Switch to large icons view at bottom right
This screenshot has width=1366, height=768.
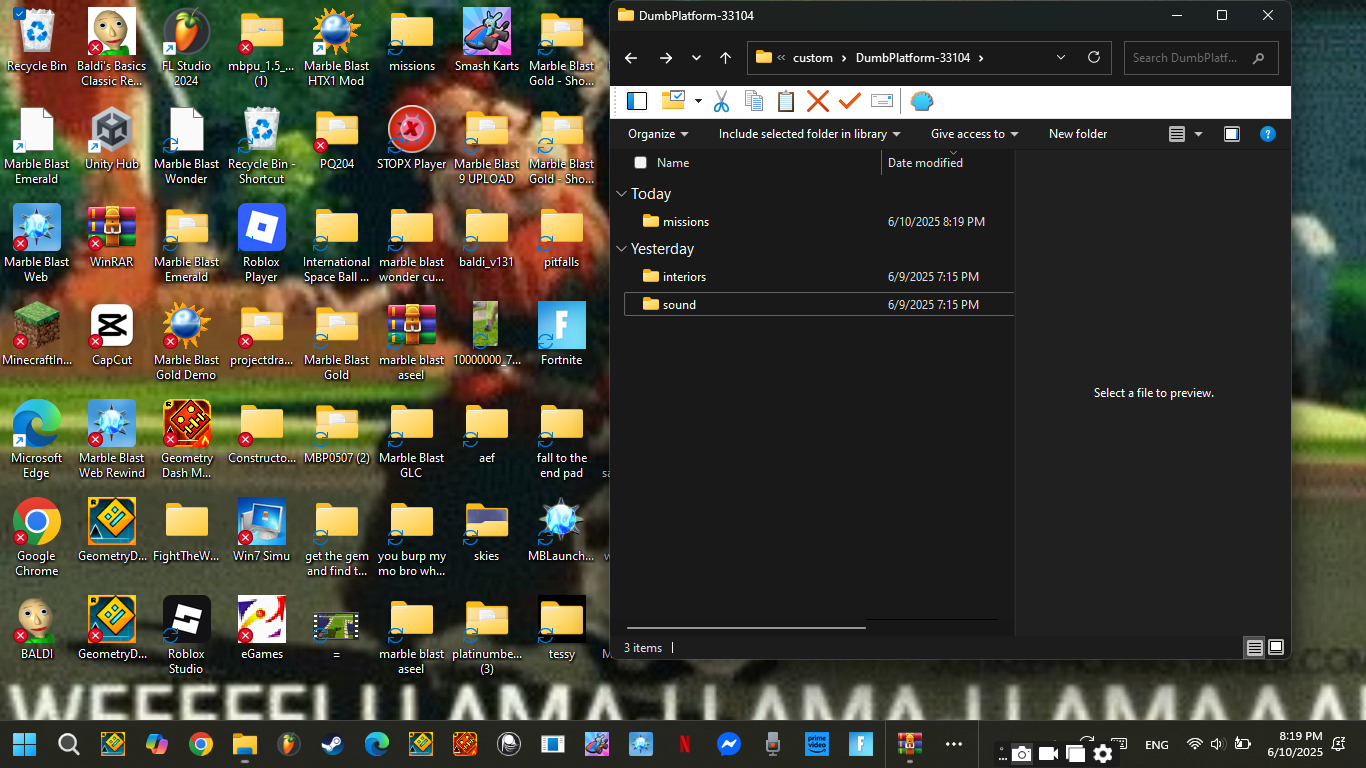pos(1276,648)
